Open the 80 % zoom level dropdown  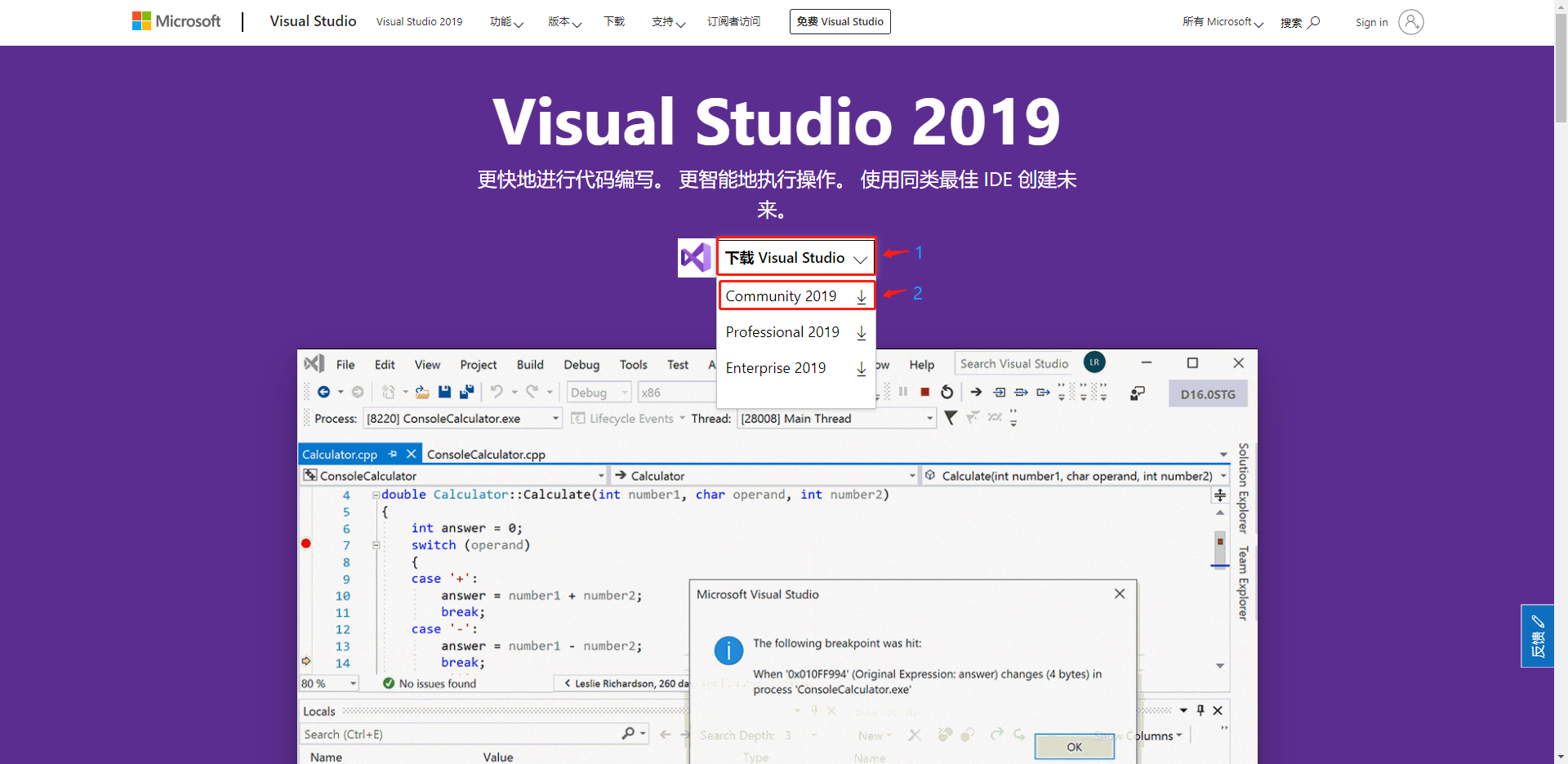tap(329, 683)
